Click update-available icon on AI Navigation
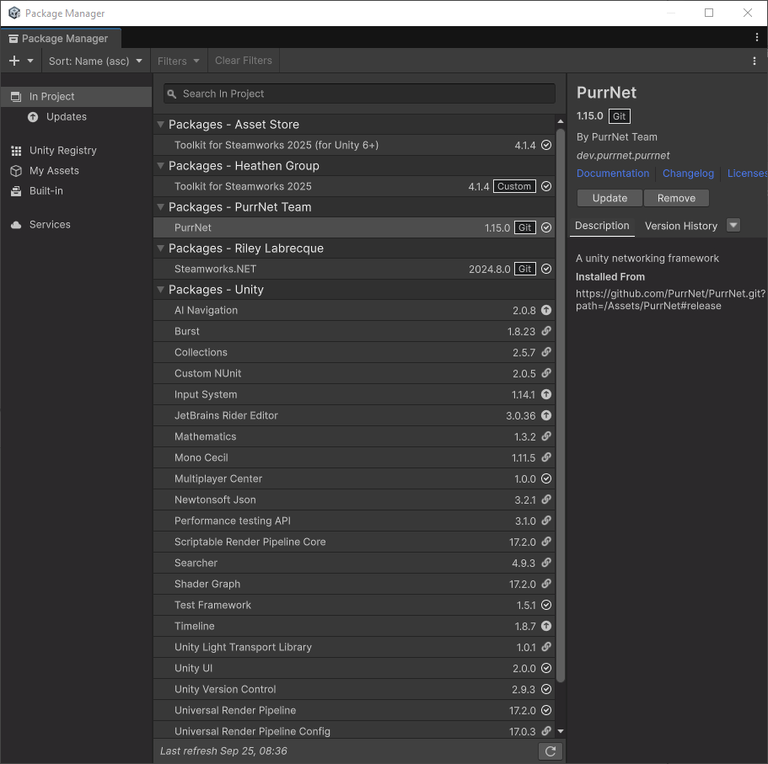 (546, 310)
